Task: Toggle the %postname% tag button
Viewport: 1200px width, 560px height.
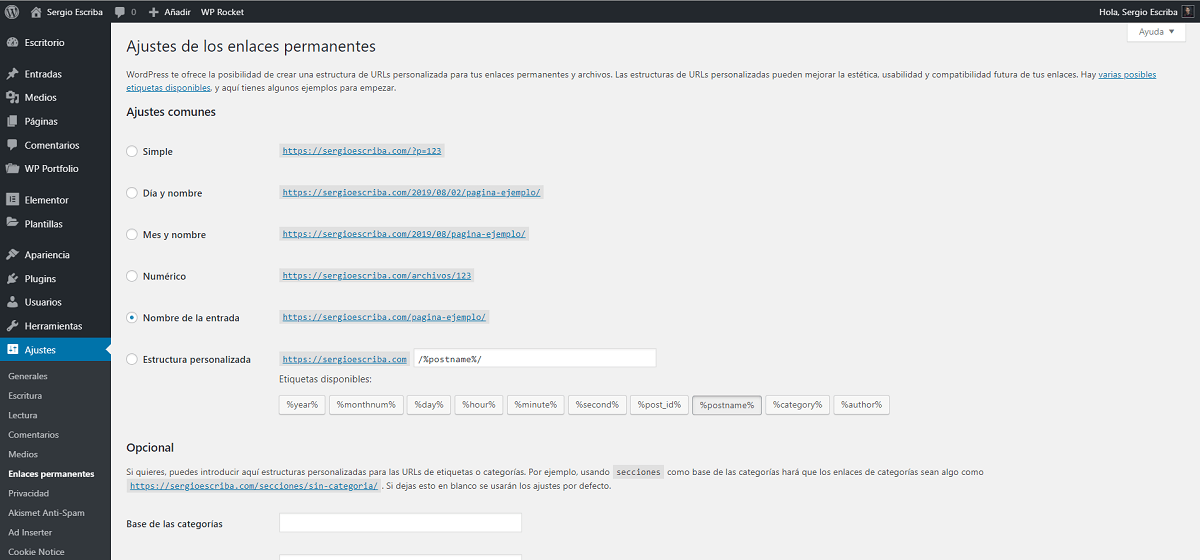Action: coord(727,405)
